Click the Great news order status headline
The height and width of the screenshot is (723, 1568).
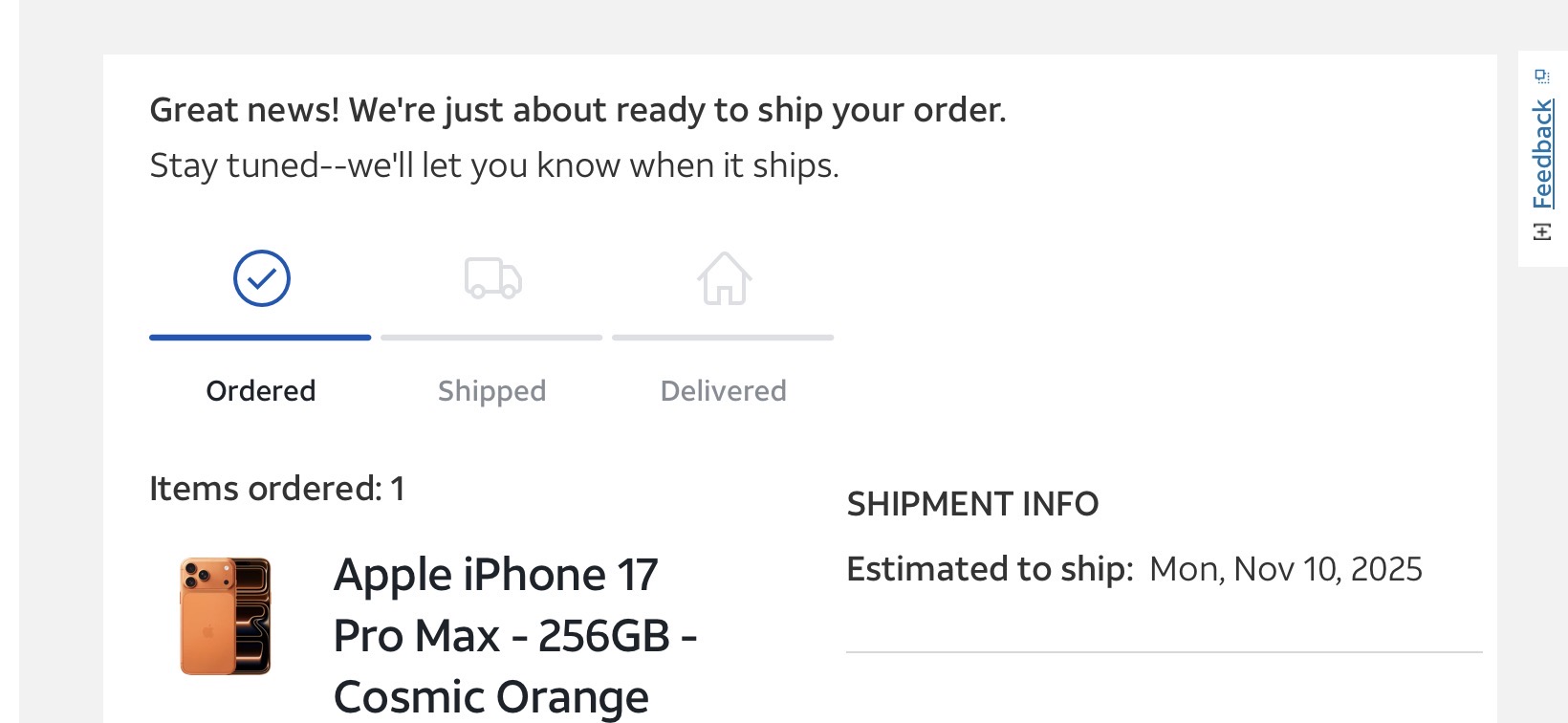pyautogui.click(x=577, y=110)
